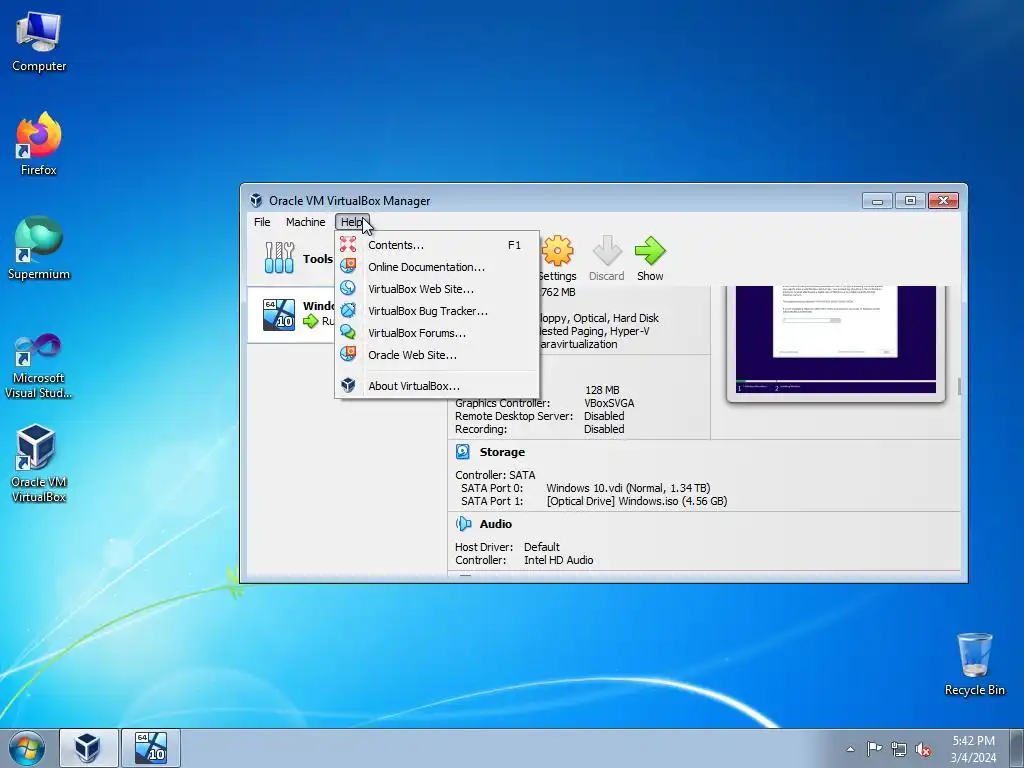Open About VirtualBox dialog entry

point(436,386)
